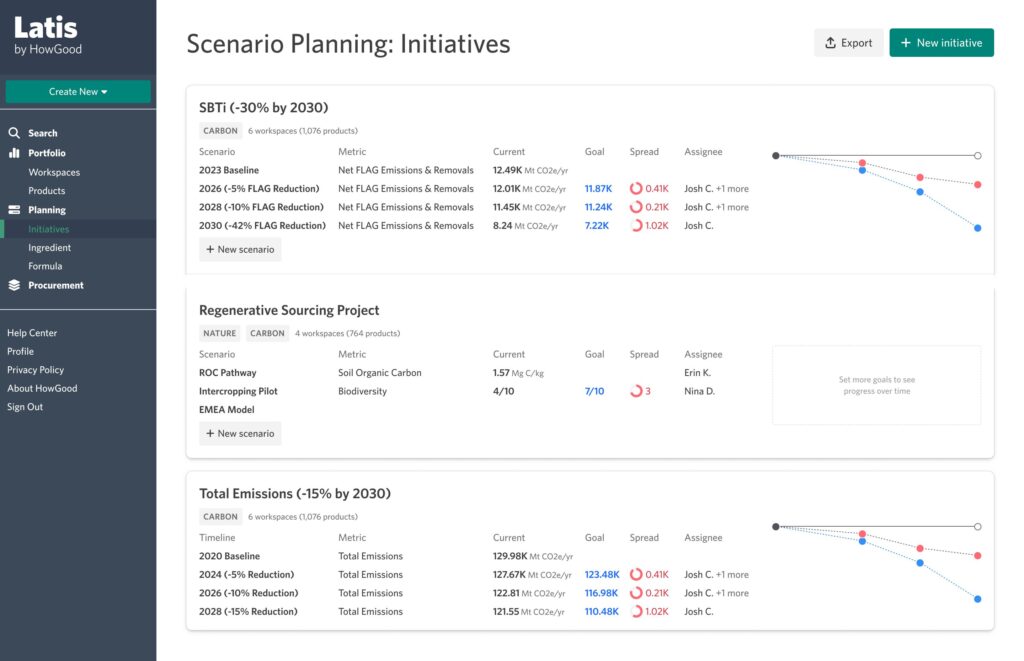The image size is (1024, 661).
Task: Expand '+1 more' assignees on 2024 Reduction row
Action: pos(732,575)
